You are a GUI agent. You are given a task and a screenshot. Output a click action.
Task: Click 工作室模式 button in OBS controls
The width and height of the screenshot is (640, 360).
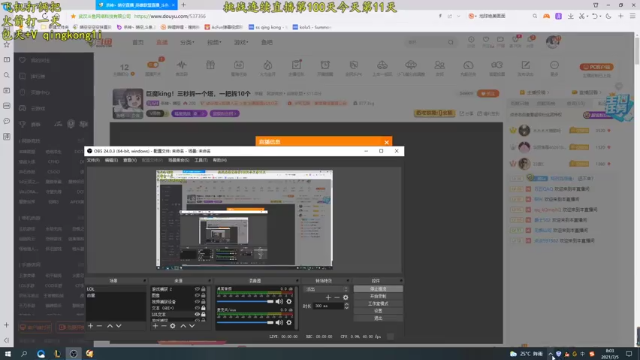tap(378, 304)
